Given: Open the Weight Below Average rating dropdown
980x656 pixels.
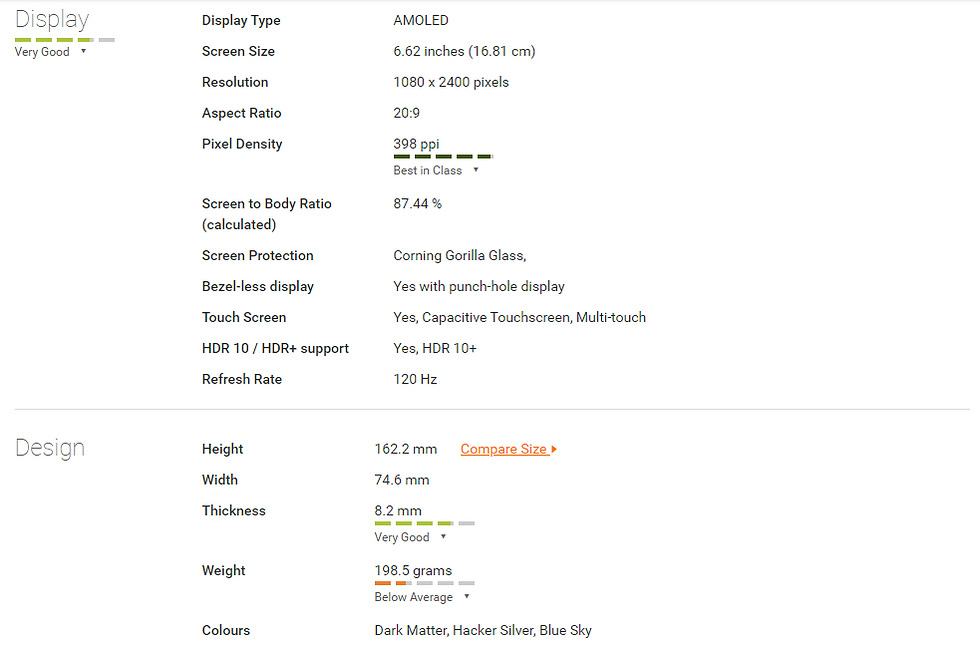Looking at the screenshot, I should pyautogui.click(x=466, y=597).
